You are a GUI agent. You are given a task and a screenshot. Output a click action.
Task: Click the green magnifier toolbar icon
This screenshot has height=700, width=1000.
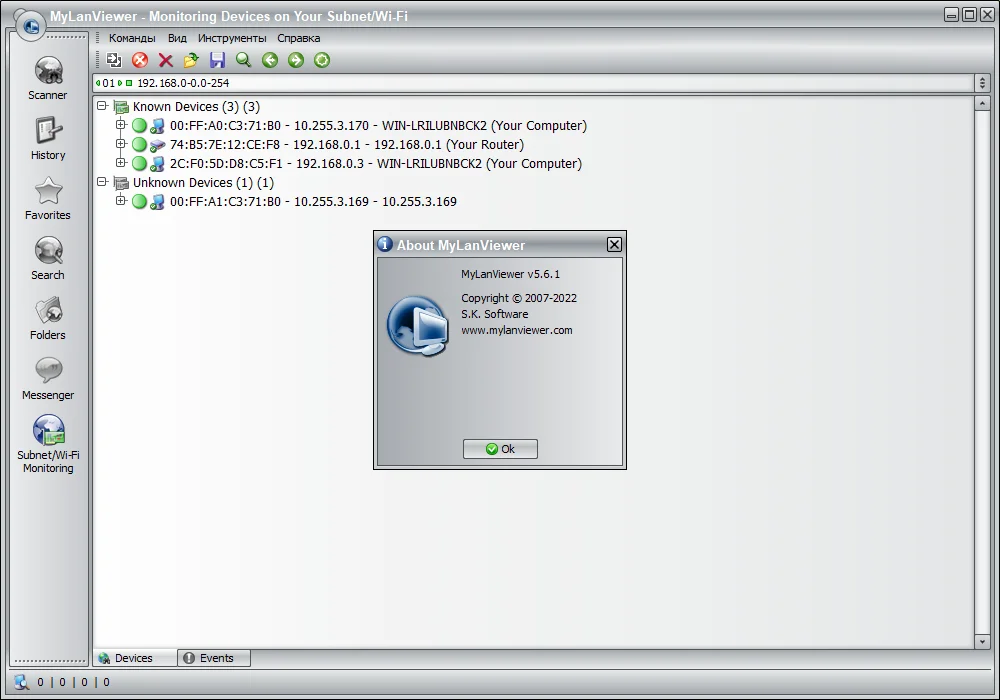pos(243,60)
